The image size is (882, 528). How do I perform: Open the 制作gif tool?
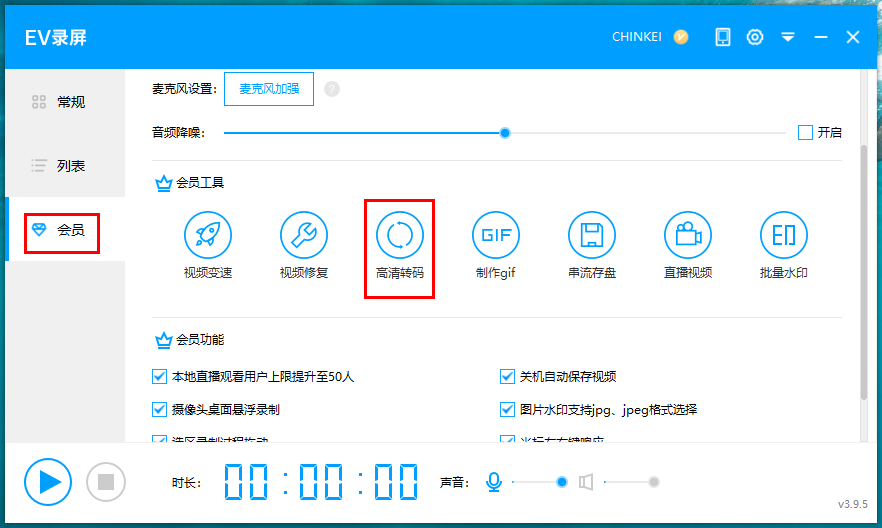point(496,236)
